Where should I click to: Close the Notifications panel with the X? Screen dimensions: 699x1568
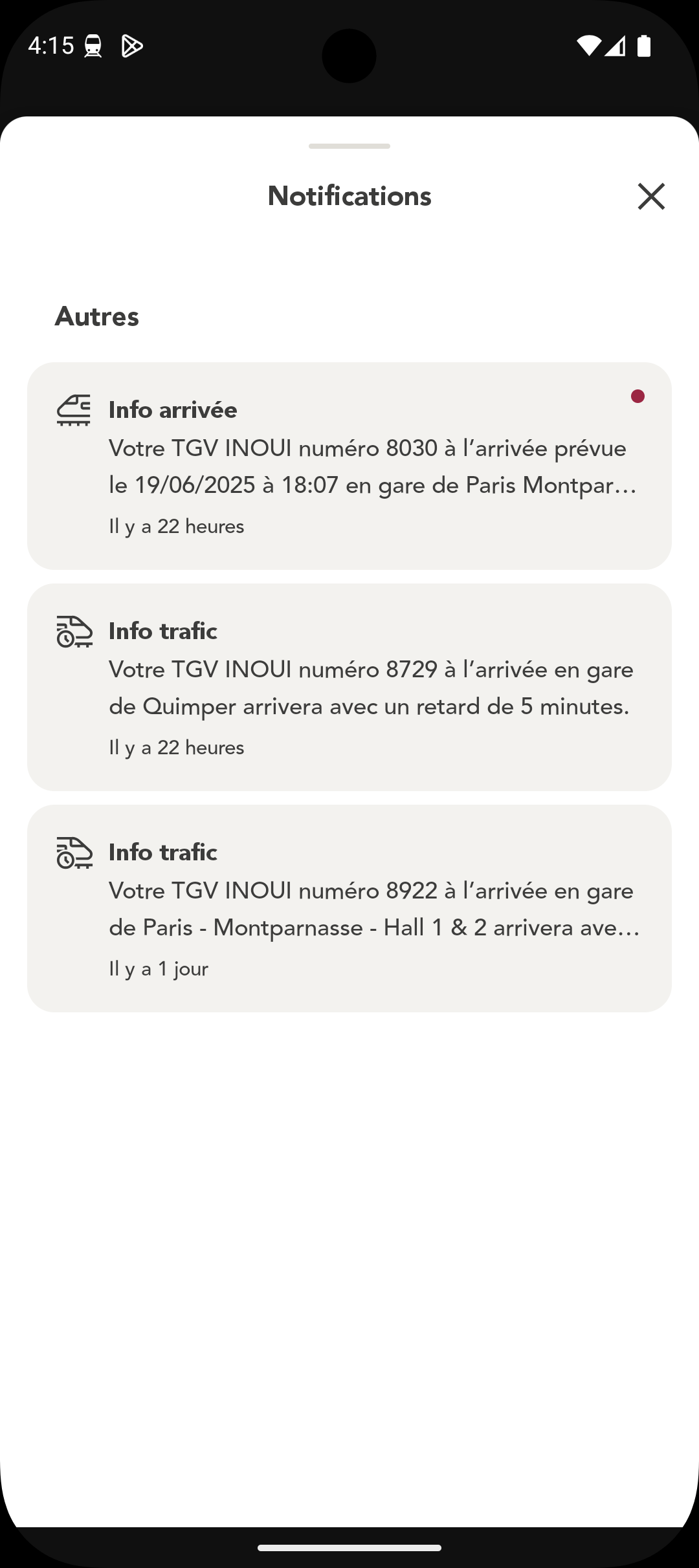tap(651, 196)
